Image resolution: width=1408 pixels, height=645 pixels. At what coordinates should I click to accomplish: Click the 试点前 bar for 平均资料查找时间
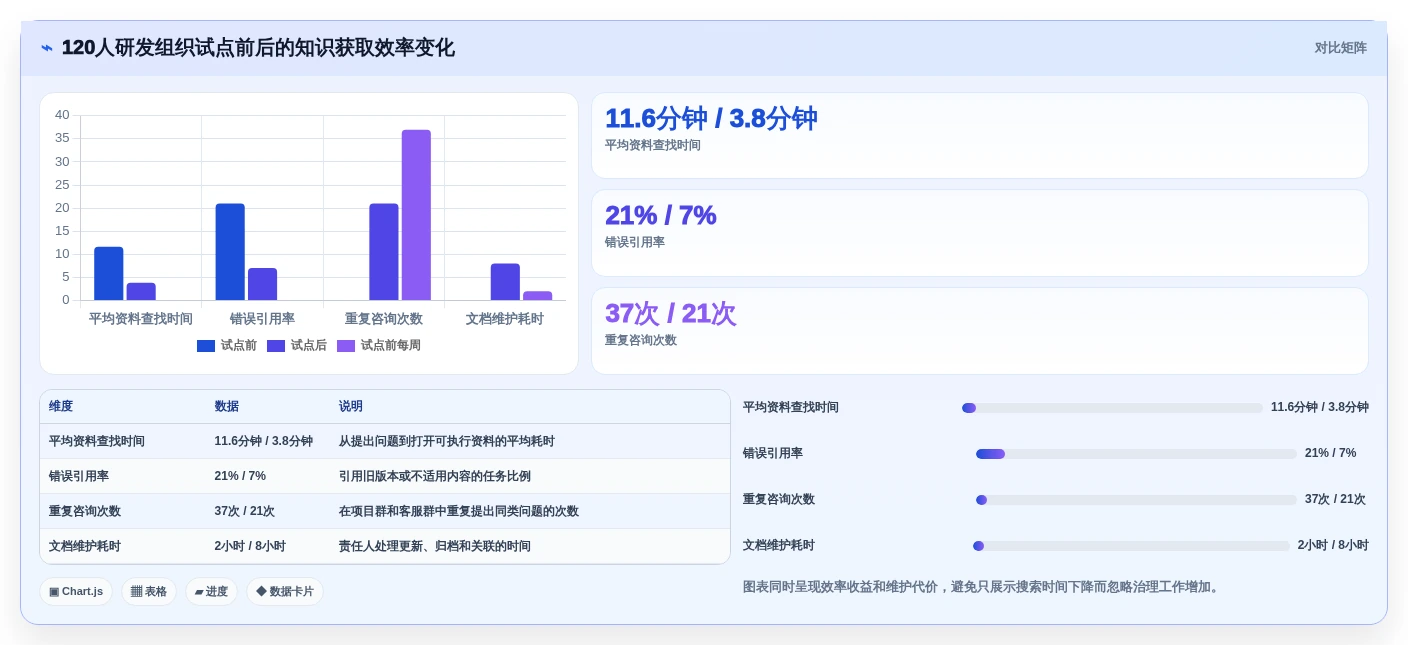click(x=109, y=274)
